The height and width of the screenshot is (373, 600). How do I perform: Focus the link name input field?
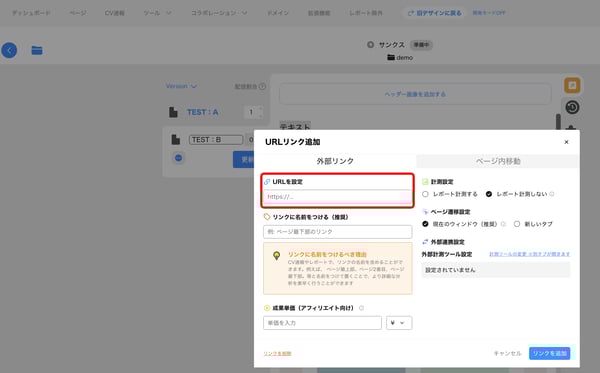(338, 232)
